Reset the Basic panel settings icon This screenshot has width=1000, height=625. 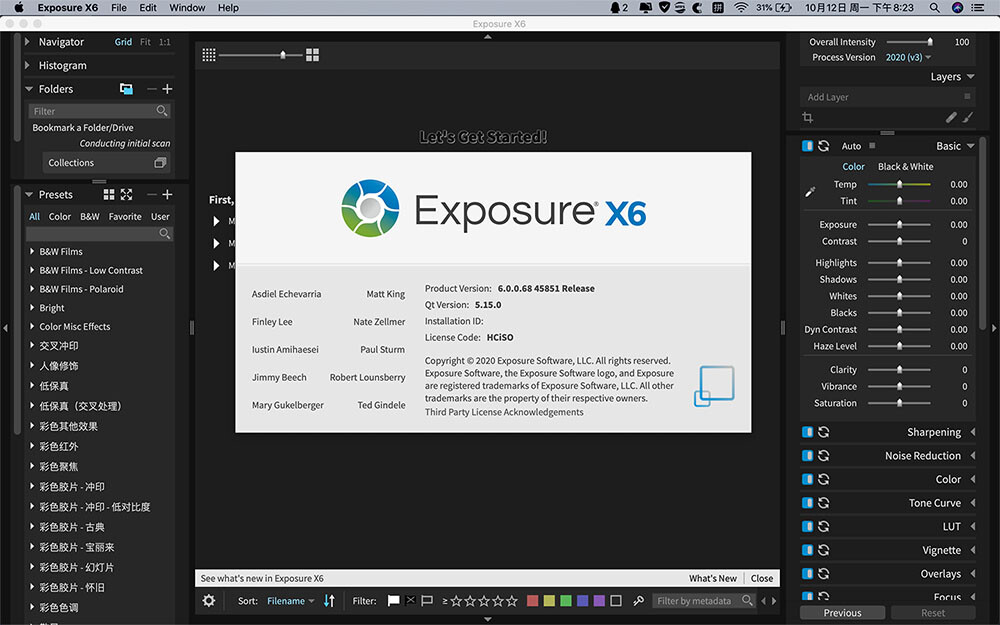coord(823,146)
